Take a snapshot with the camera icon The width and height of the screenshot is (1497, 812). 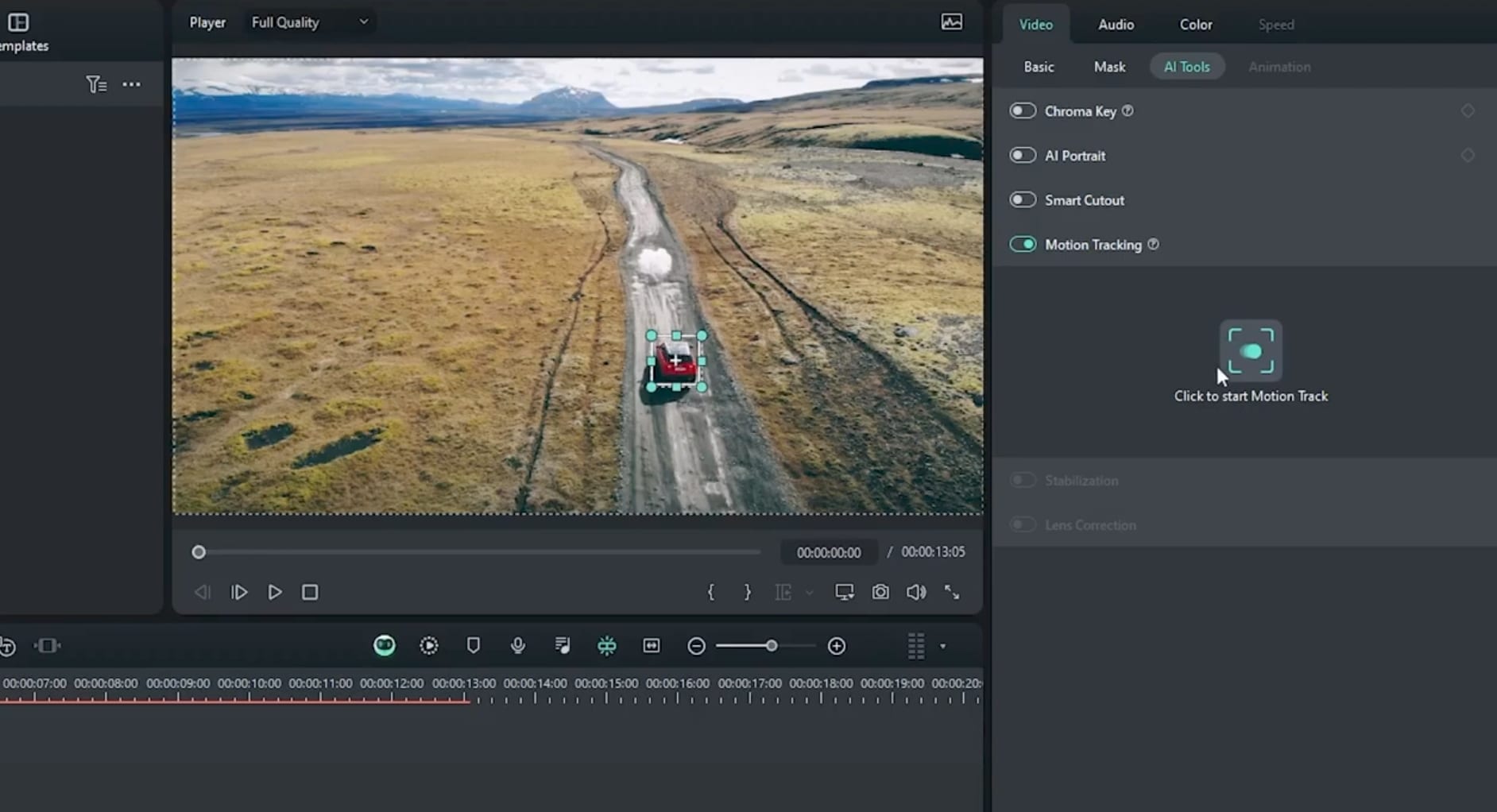[x=880, y=593]
